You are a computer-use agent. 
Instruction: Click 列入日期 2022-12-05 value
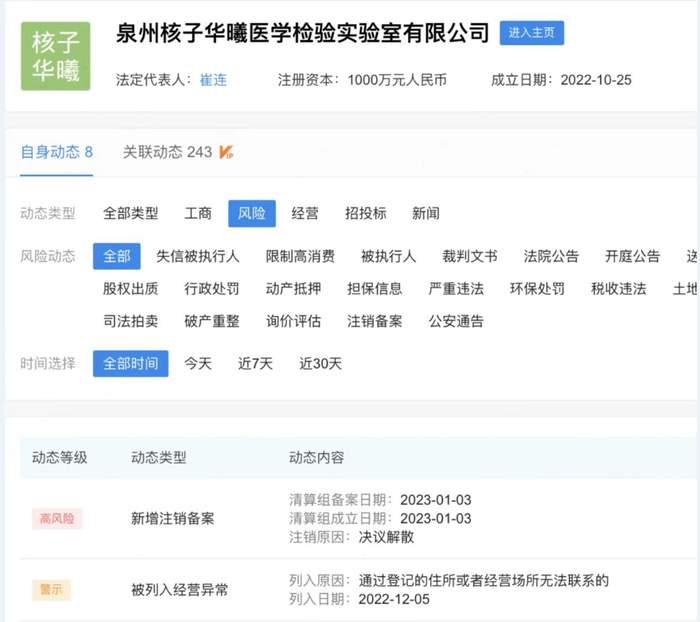coord(394,599)
